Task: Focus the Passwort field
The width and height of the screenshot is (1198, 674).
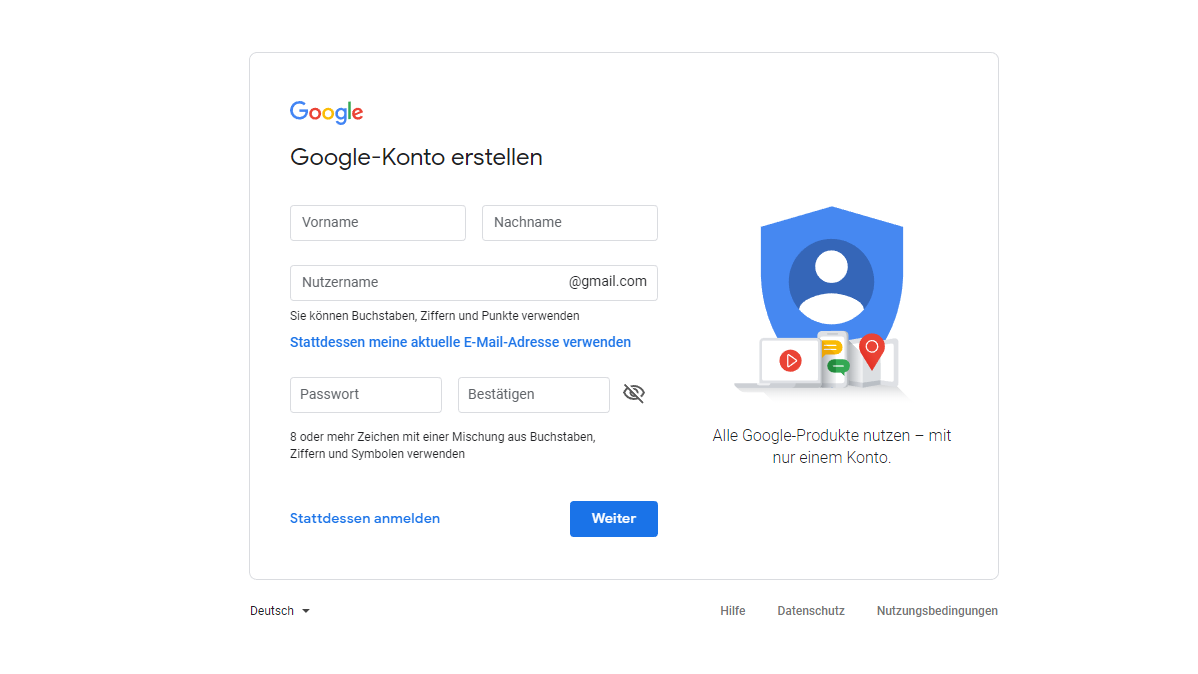Action: point(365,395)
